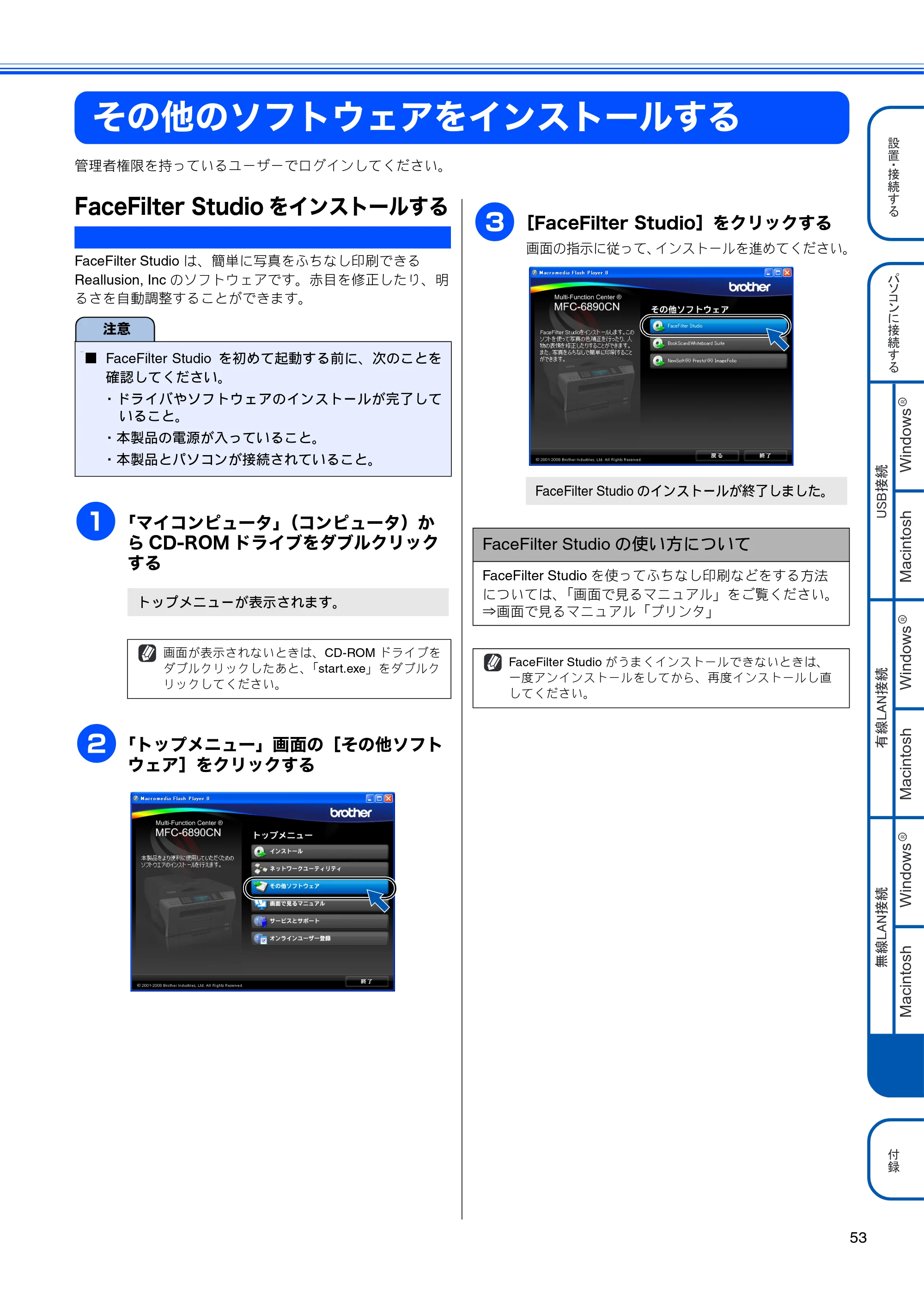Image resolution: width=924 pixels, height=1308 pixels.
Task: Click 終了 in the トップメニュー window
Action: [x=367, y=981]
